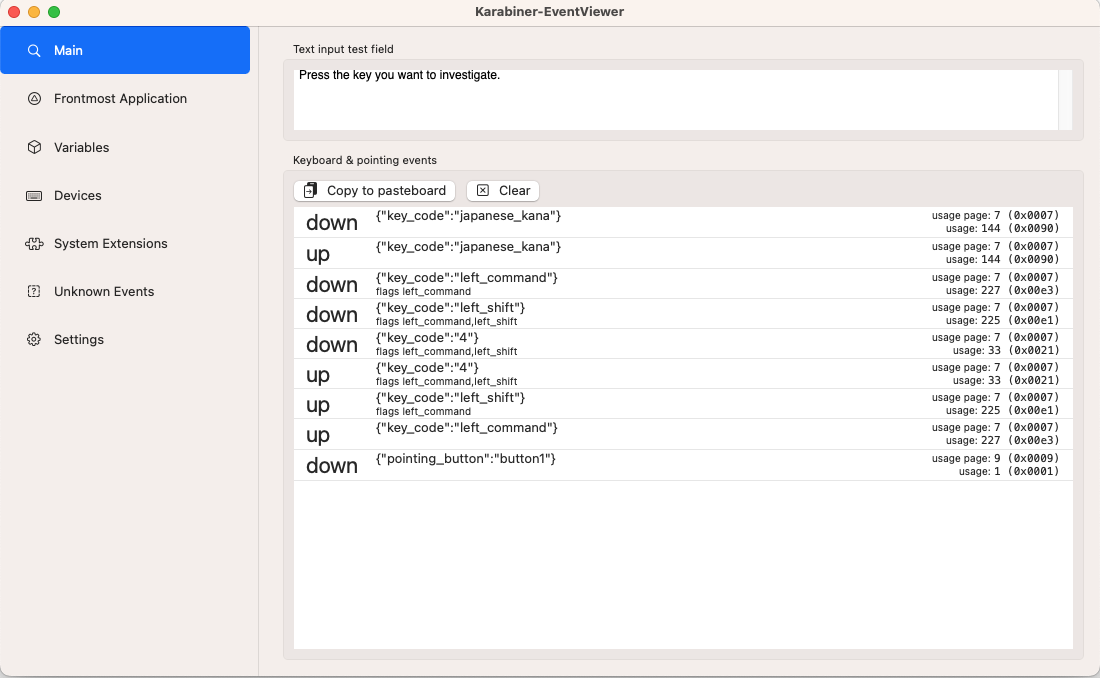1100x678 pixels.
Task: Maximize the window with green button
Action: tap(54, 12)
